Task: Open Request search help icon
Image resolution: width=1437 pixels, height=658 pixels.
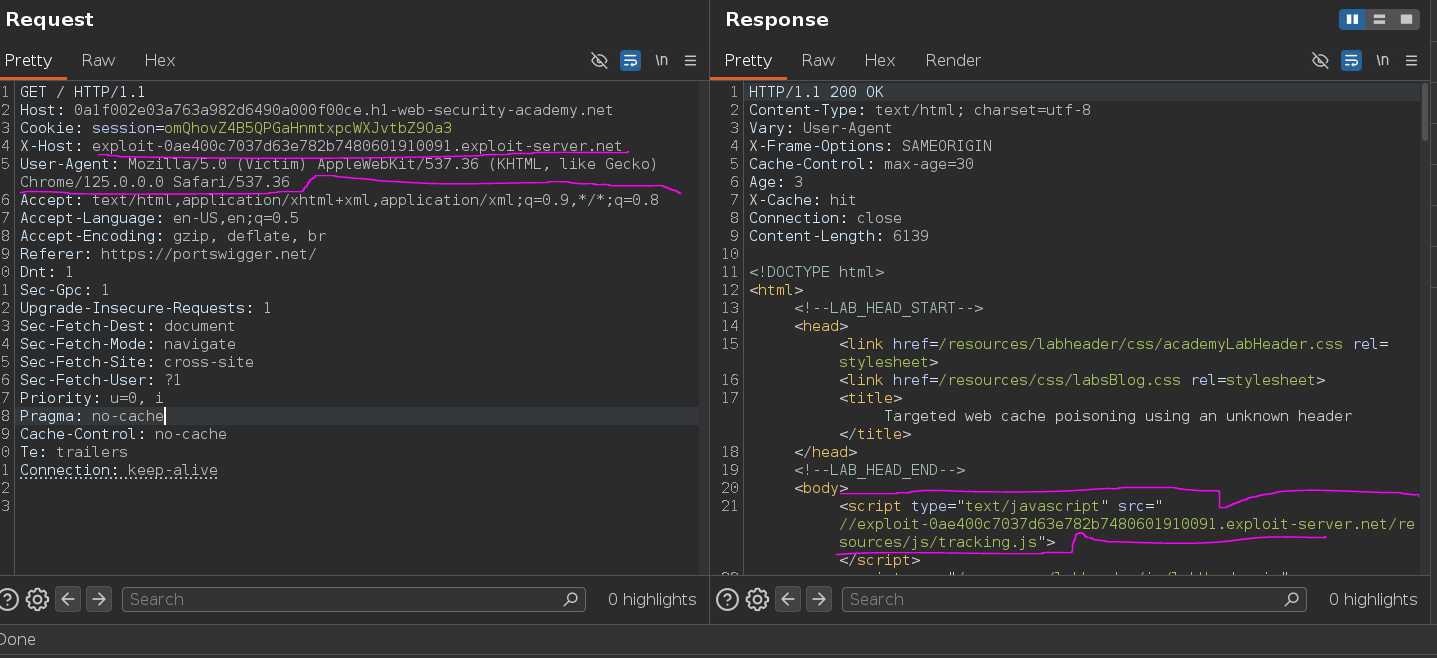Action: (8, 599)
